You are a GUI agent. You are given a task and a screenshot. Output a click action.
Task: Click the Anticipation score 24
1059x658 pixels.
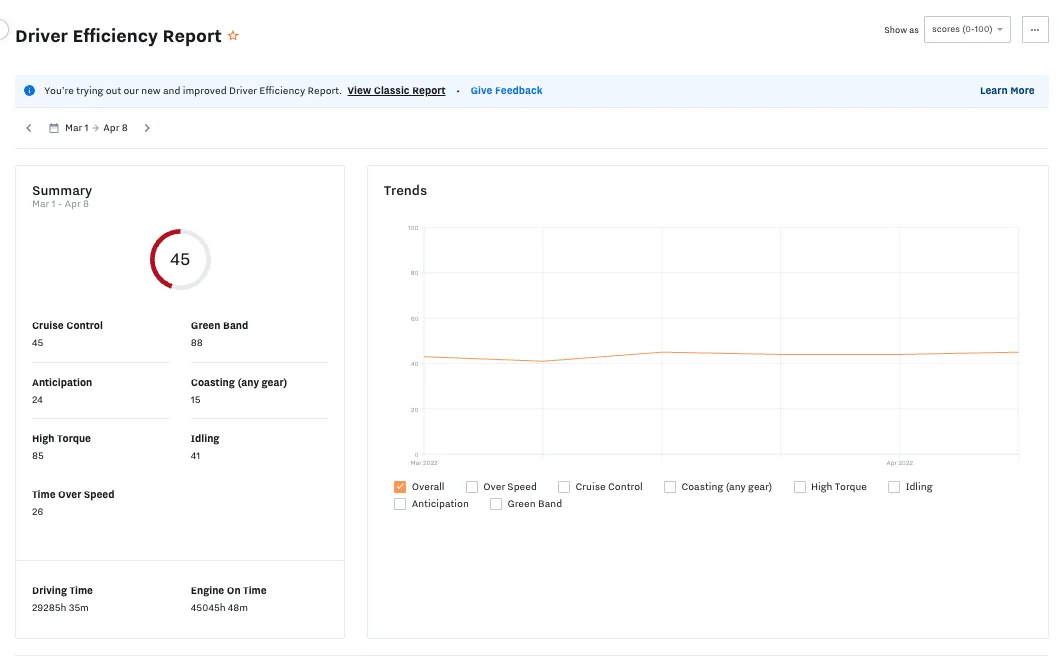pyautogui.click(x=37, y=400)
